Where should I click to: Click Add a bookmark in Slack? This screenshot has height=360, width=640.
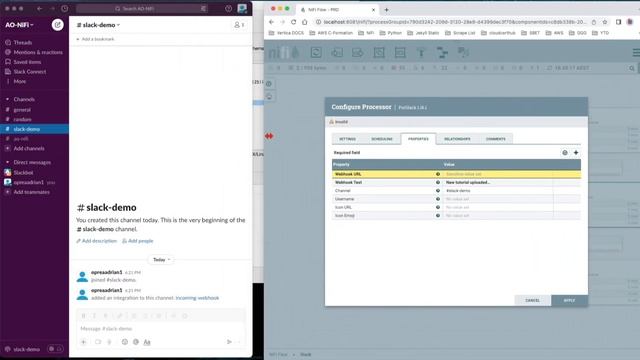pyautogui.click(x=96, y=39)
